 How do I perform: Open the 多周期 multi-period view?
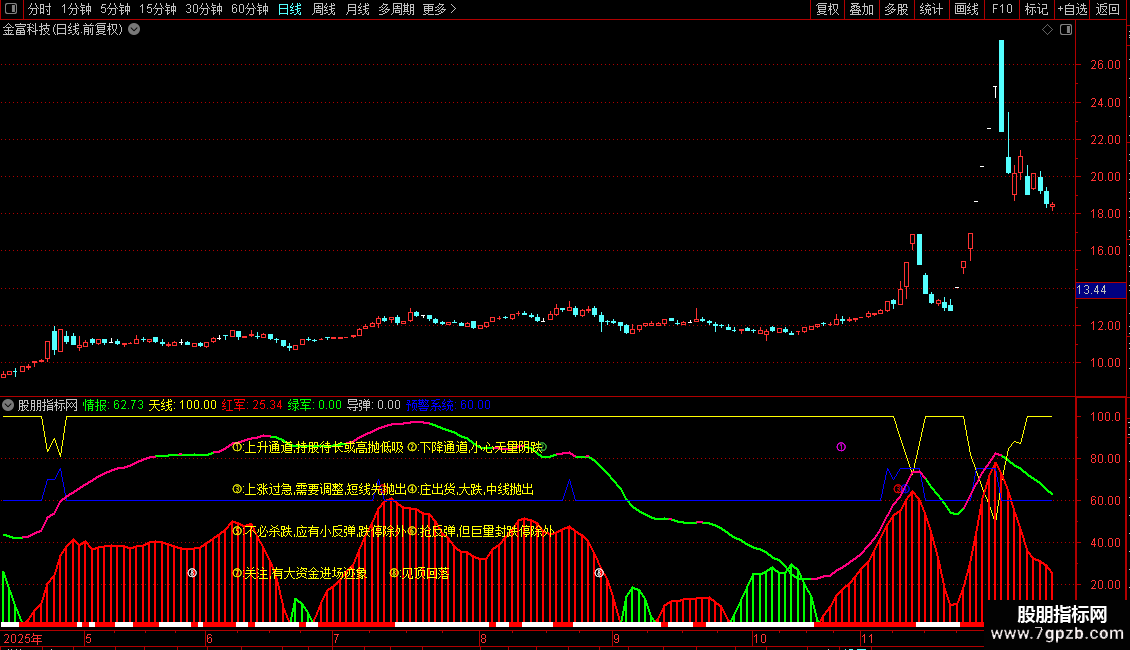pyautogui.click(x=396, y=9)
